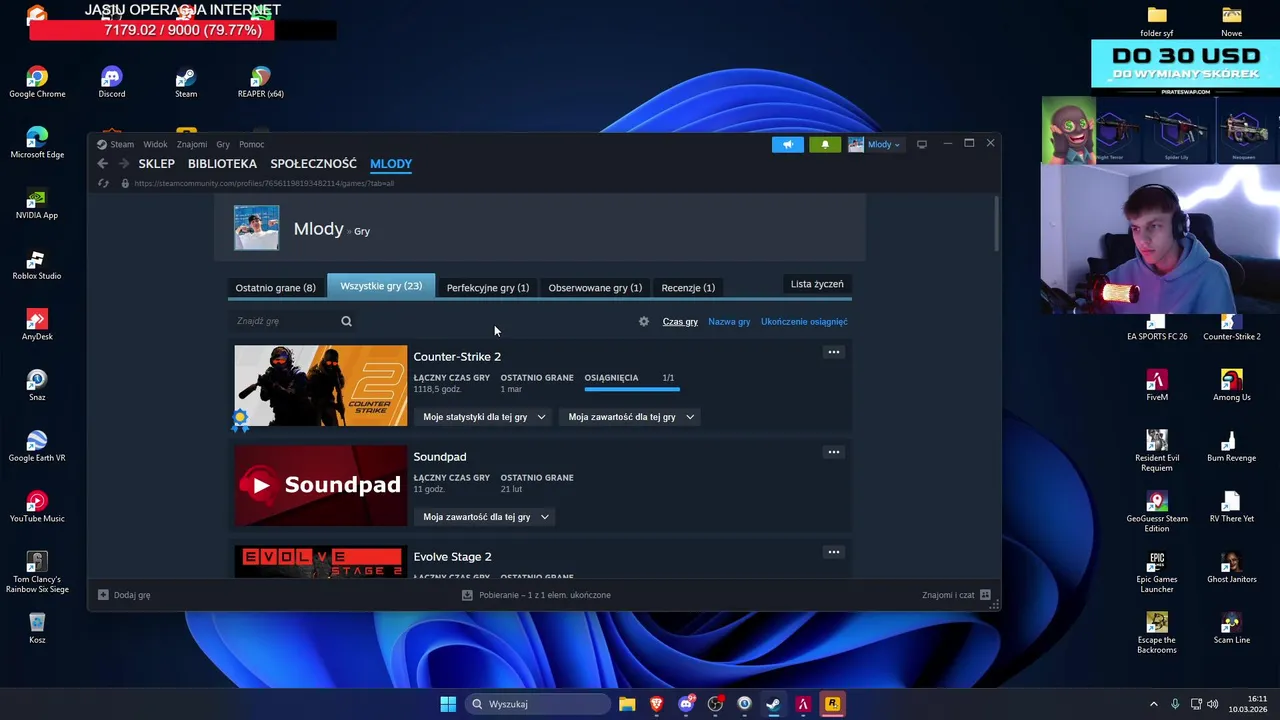1280x720 pixels.
Task: Focus the 'Znajdź grę' search field
Action: (x=286, y=321)
